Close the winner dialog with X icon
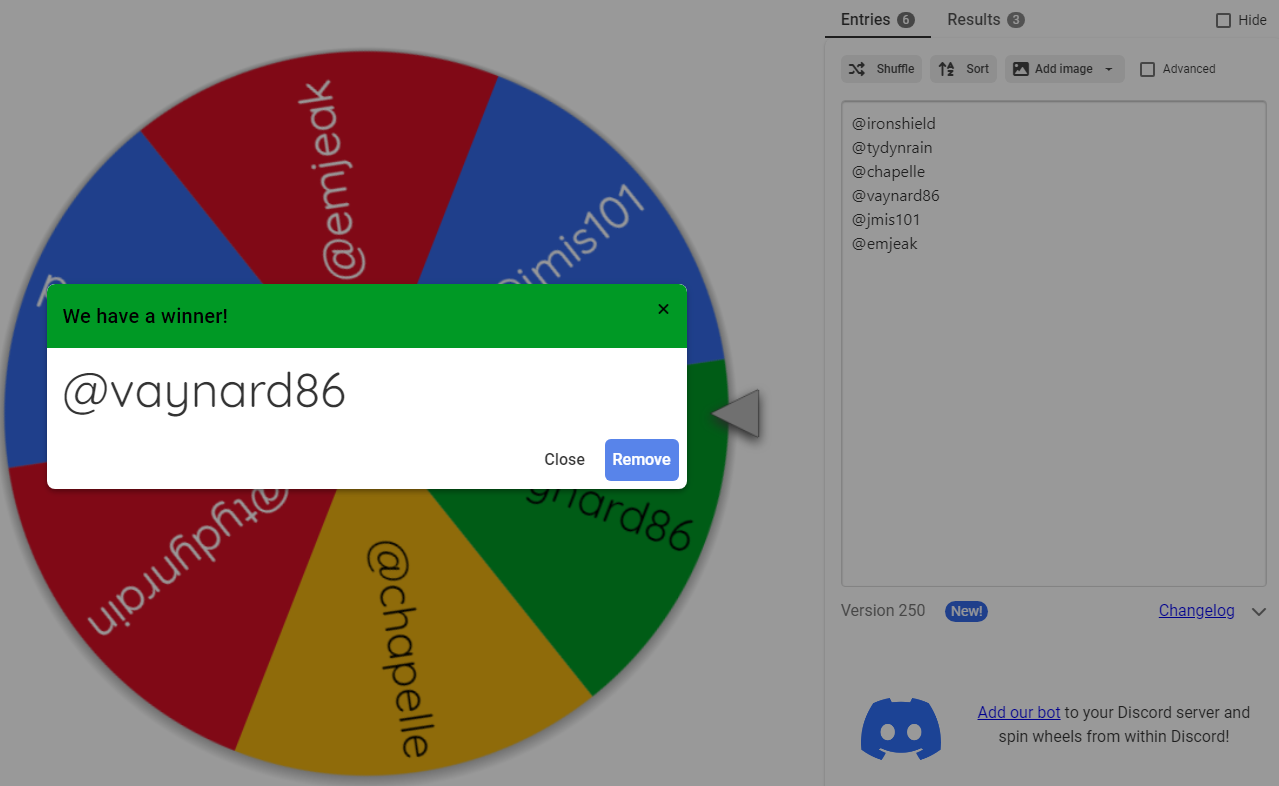Screen dimensions: 1279x786 (663, 310)
